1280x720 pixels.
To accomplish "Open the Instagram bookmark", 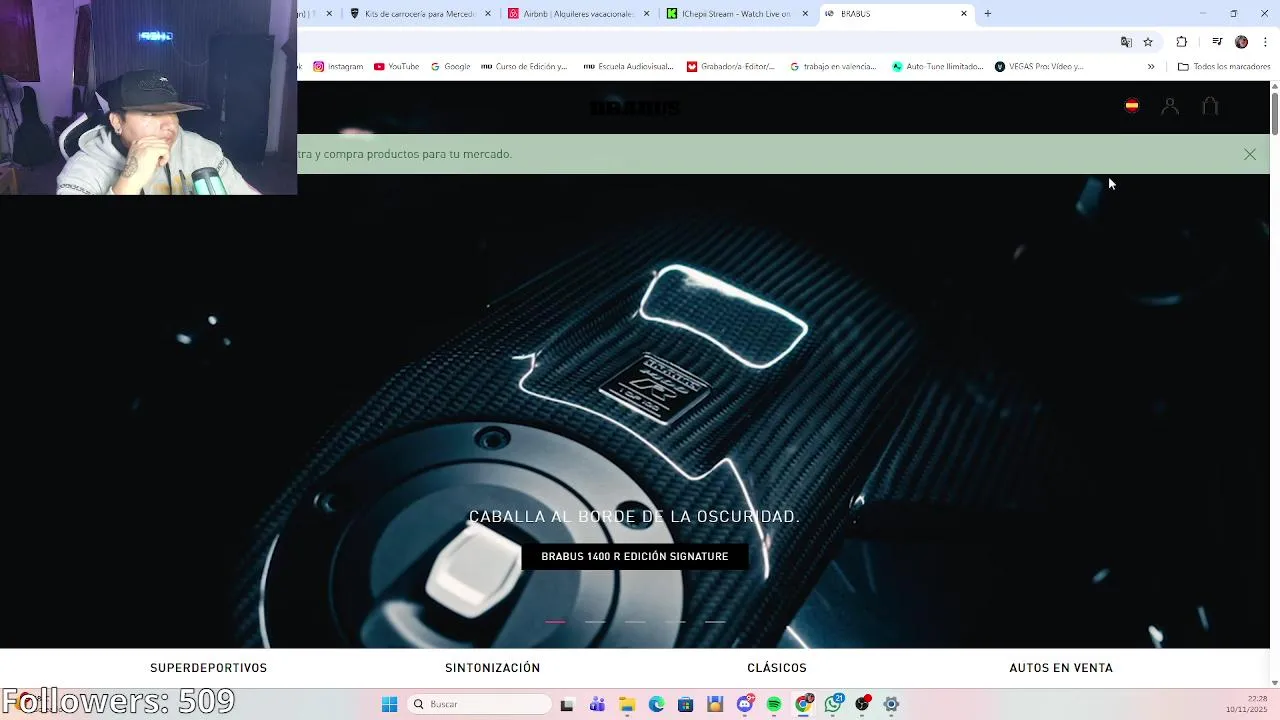I will pos(338,67).
